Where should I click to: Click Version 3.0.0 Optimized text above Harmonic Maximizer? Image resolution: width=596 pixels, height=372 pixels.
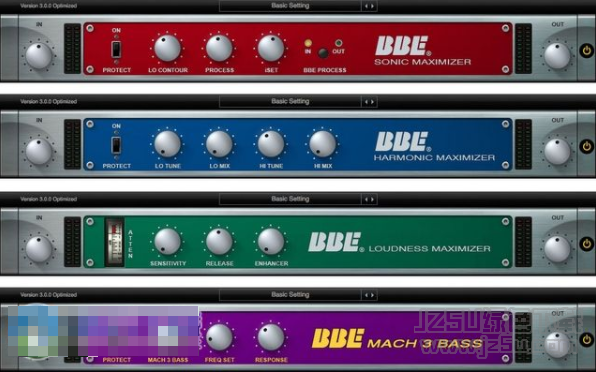point(48,102)
